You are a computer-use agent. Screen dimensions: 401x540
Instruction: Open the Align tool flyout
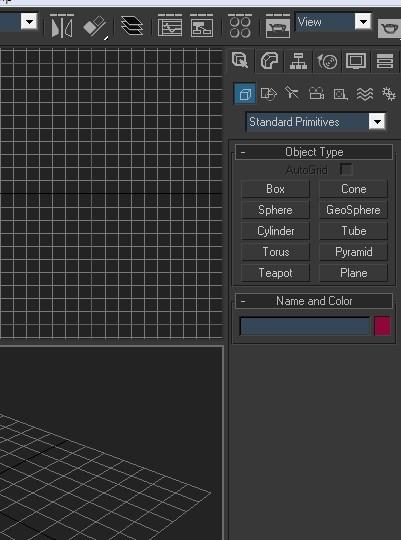pyautogui.click(x=95, y=27)
